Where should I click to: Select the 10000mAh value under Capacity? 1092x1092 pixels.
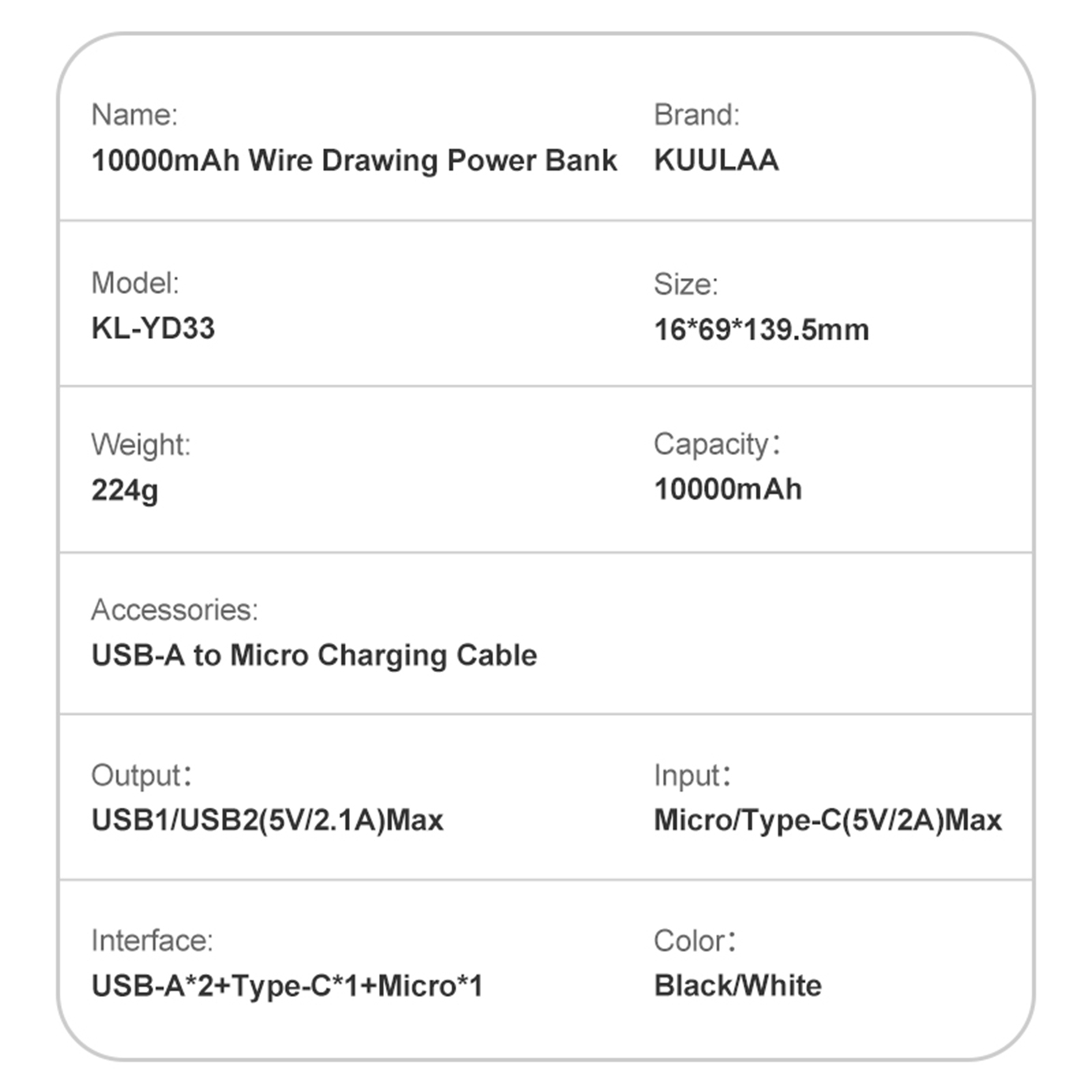[x=728, y=489]
